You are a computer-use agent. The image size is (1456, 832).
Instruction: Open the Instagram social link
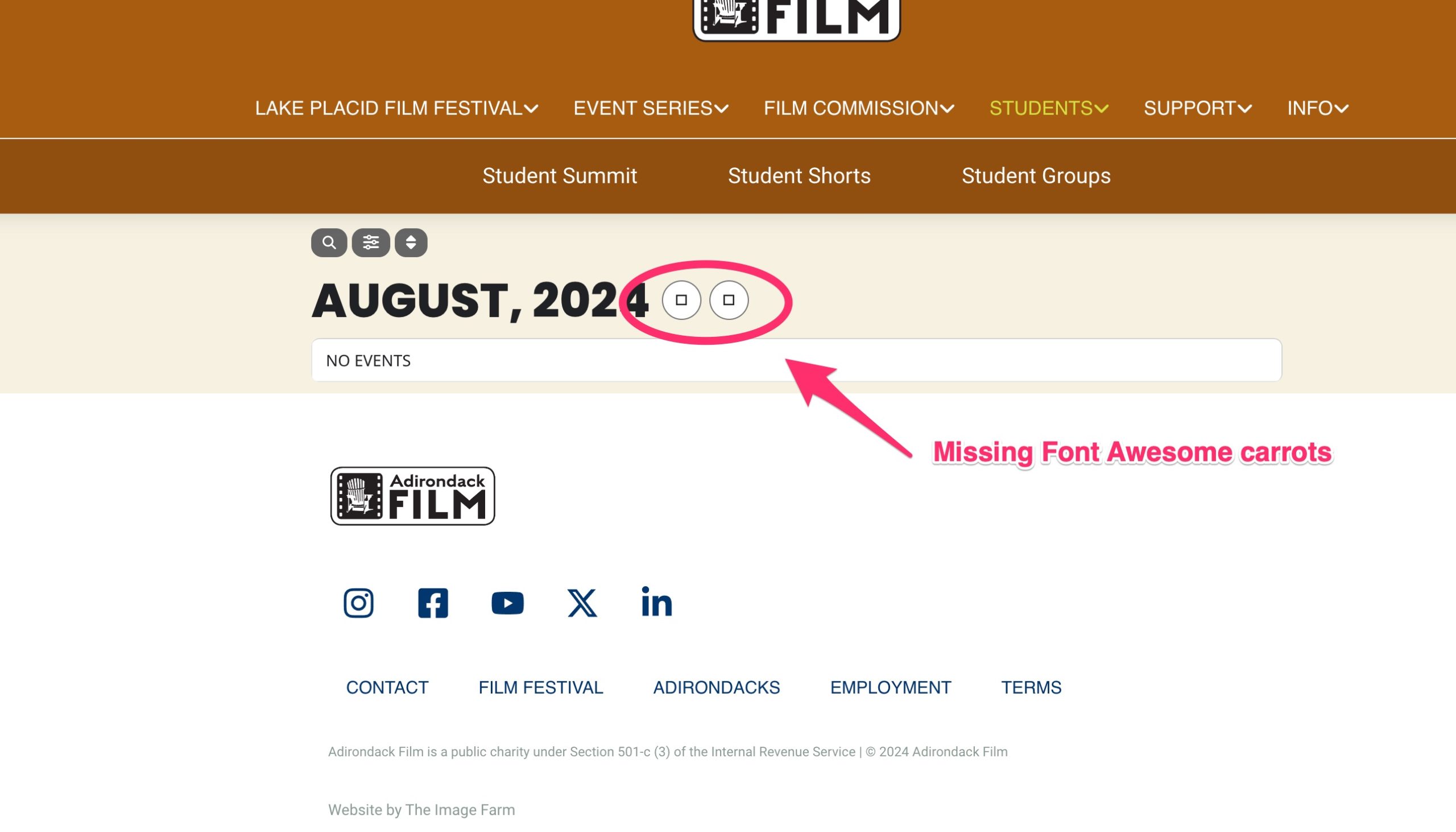pos(358,603)
